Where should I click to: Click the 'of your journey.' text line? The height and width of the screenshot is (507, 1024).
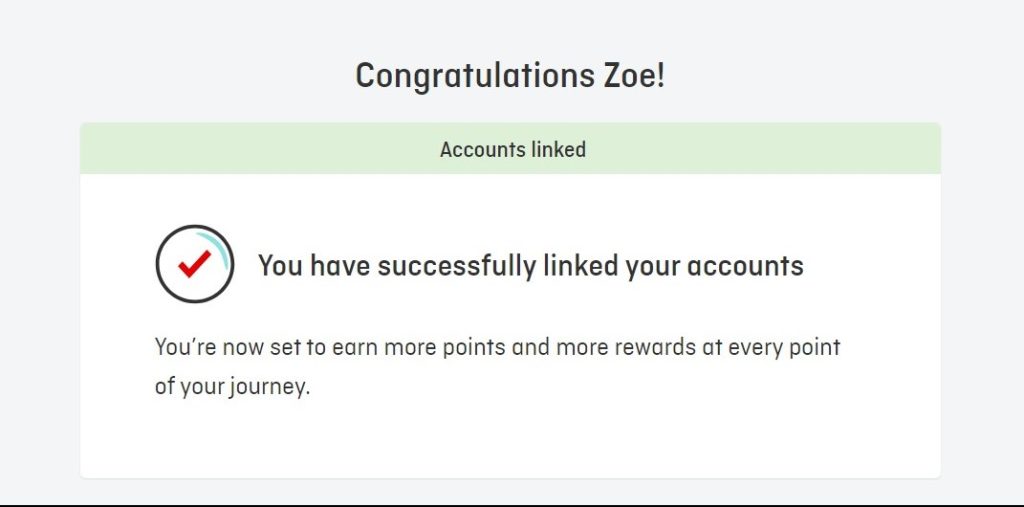coord(232,387)
